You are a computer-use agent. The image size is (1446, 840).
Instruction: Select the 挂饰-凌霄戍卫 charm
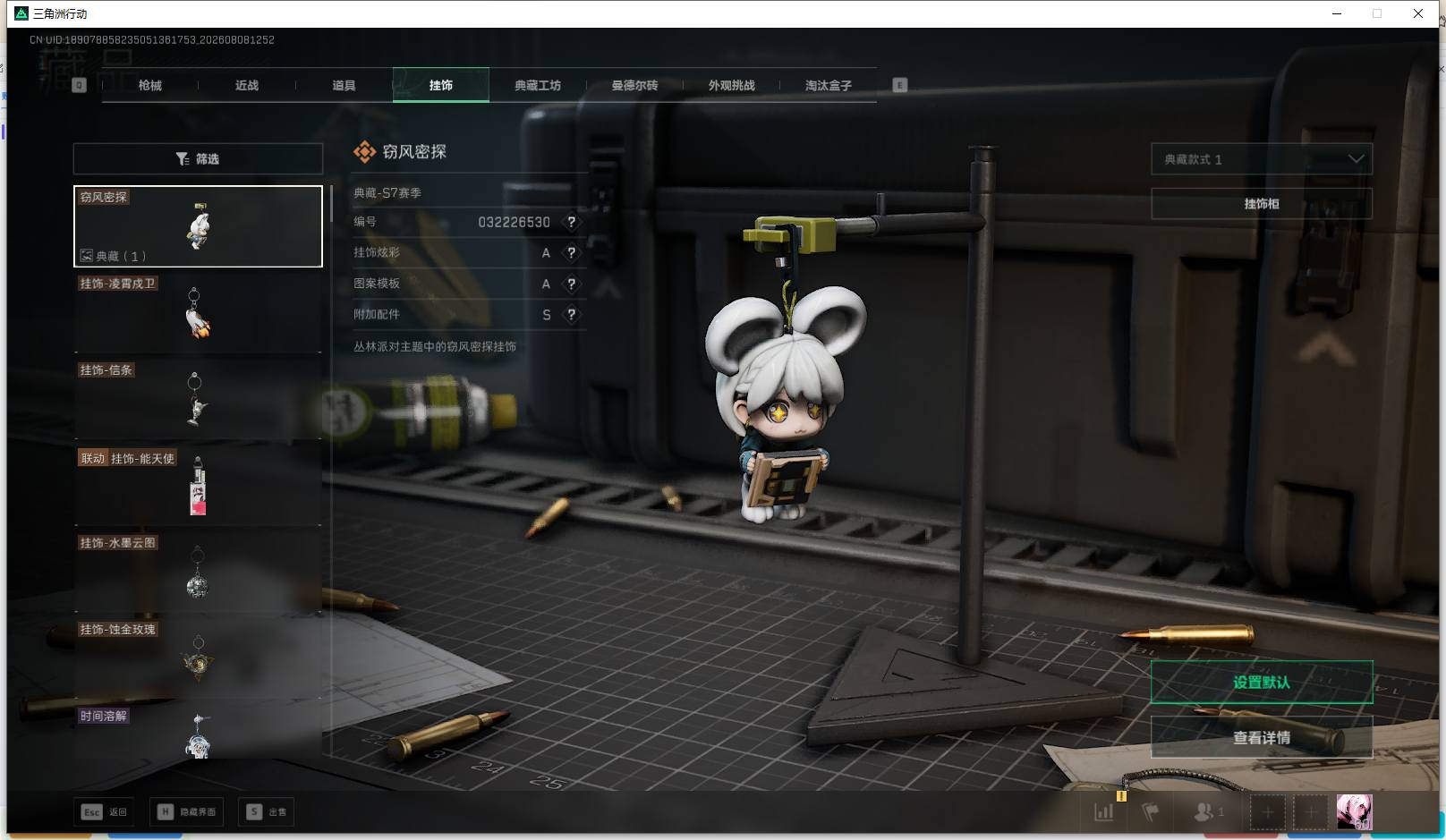tap(198, 313)
